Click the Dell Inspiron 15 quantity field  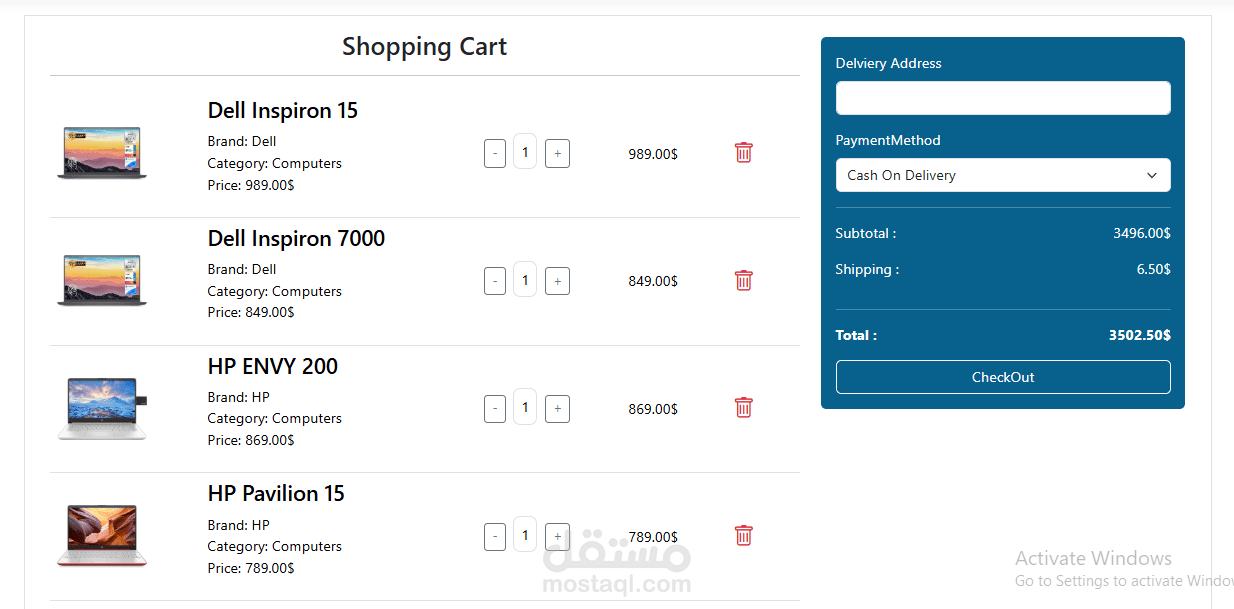coord(525,152)
